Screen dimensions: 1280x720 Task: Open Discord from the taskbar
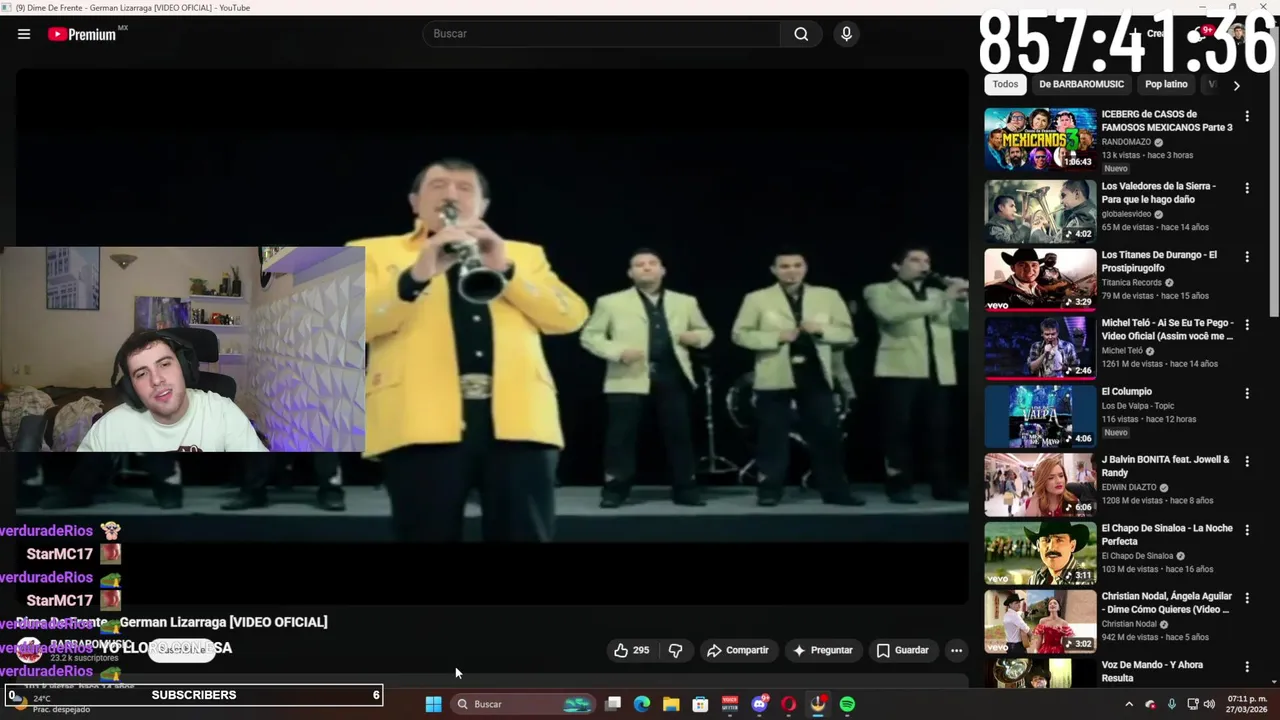pos(759,704)
